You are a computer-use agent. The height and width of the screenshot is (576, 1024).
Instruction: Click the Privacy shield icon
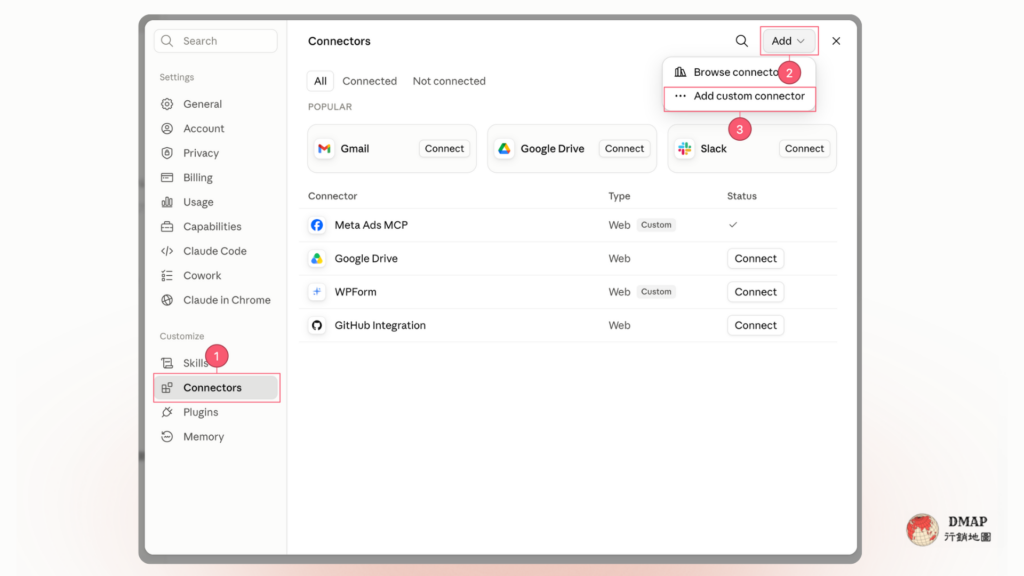pos(167,153)
